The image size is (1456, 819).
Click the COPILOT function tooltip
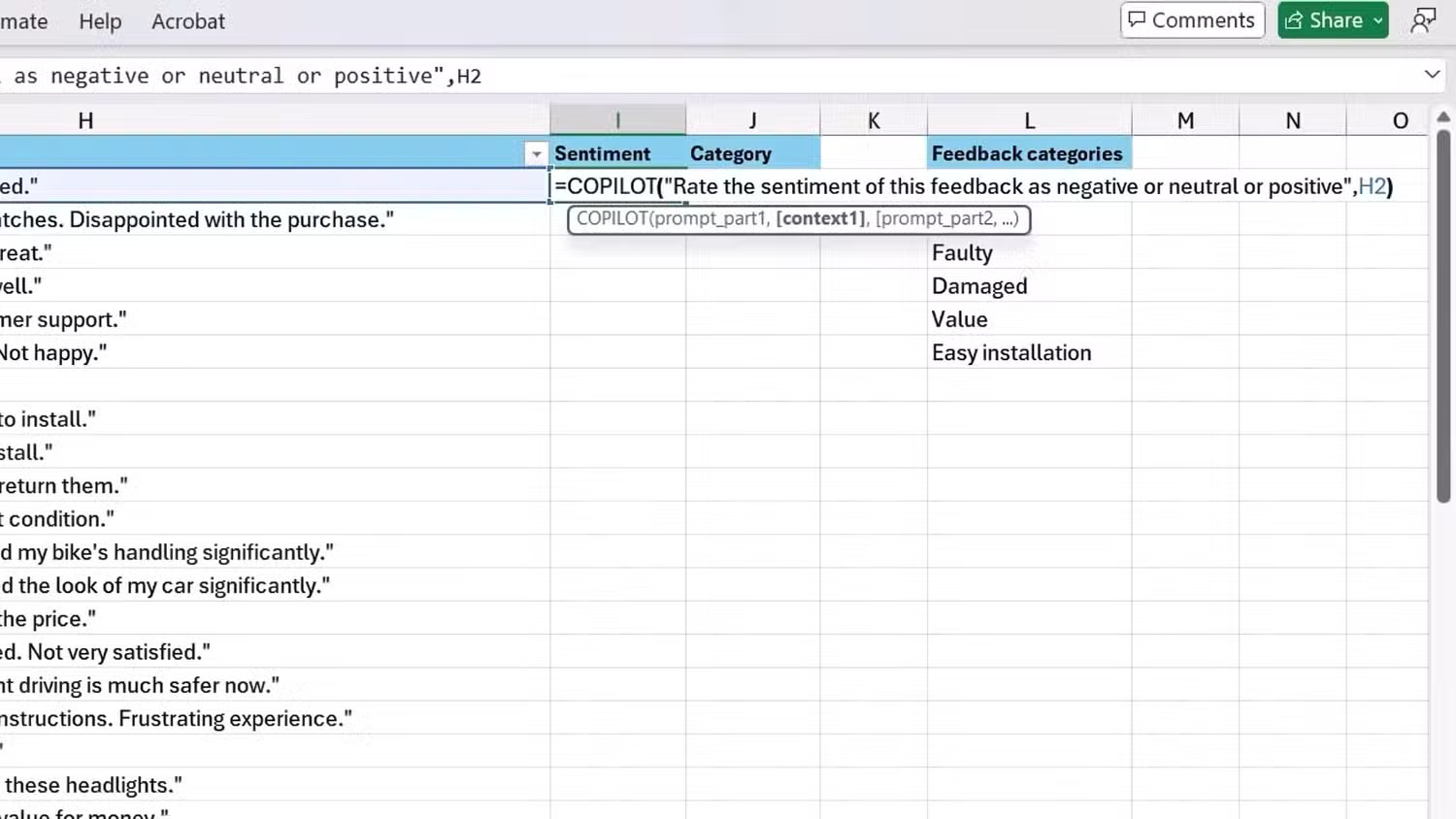(799, 219)
